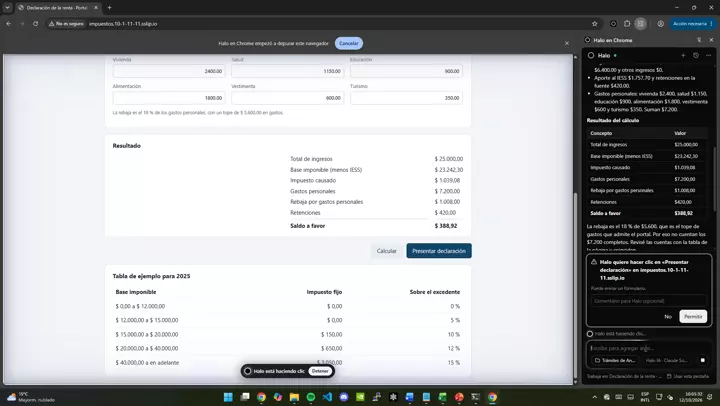Click 'Usar esta pestaña' in the Halo panel
The width and height of the screenshot is (720, 406).
click(687, 376)
